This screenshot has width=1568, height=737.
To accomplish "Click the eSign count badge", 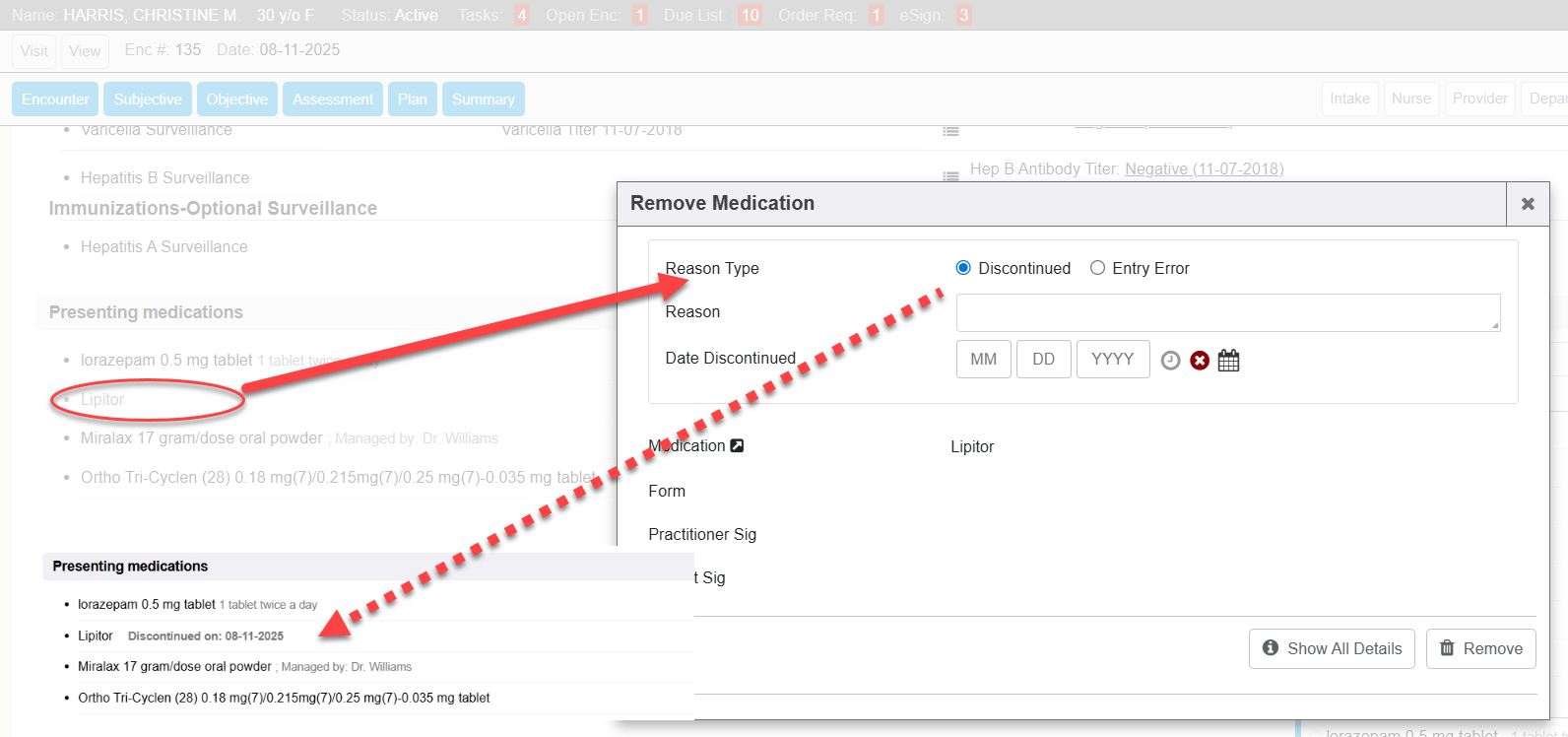I will click(x=963, y=16).
